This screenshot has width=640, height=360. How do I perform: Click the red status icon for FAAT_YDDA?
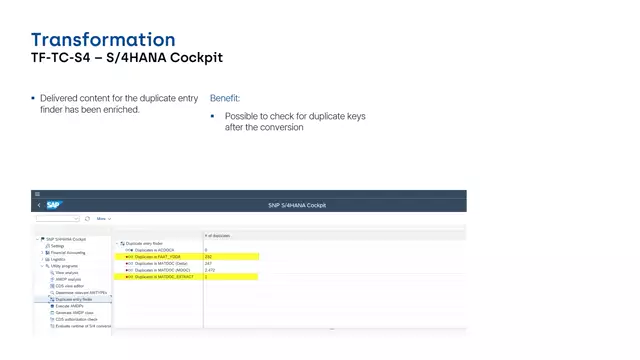(x=129, y=257)
